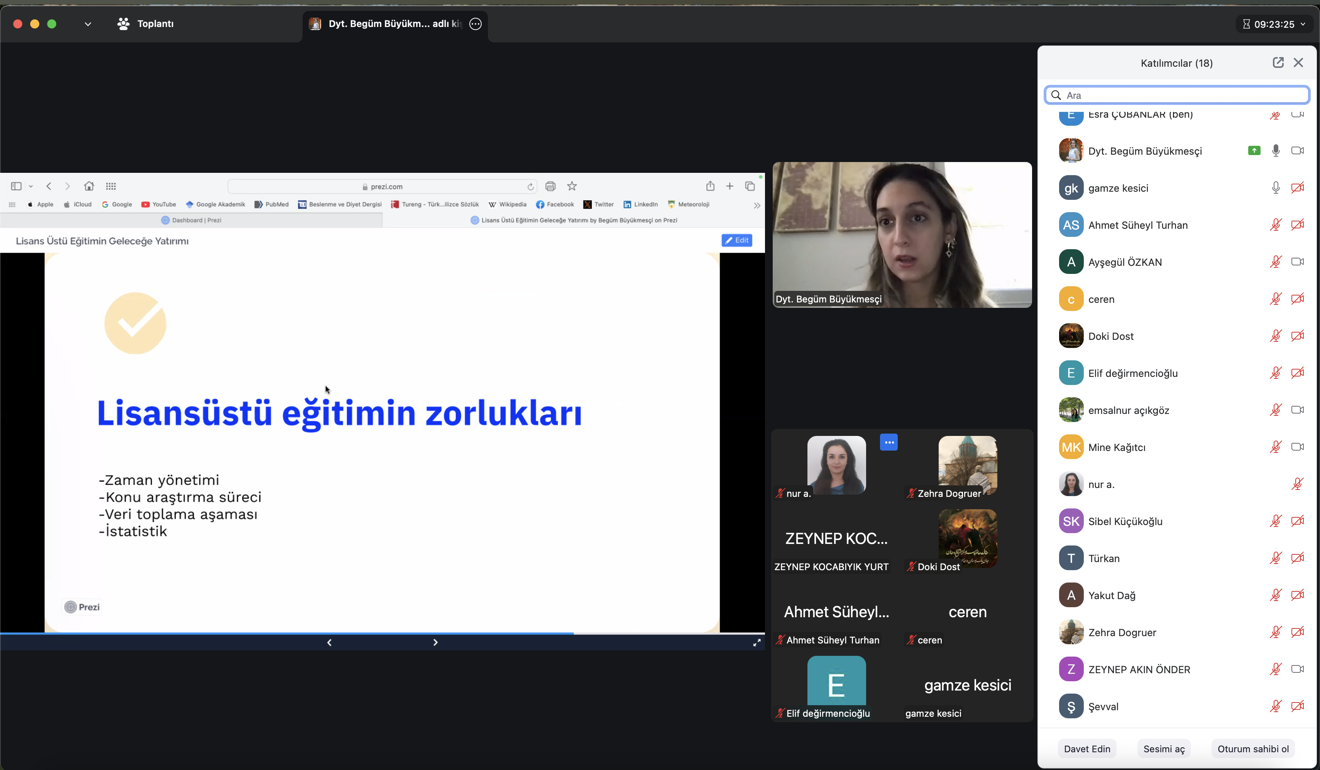Click the screen share icon for Dyt. Begüm Büyükmesçi
The height and width of the screenshot is (770, 1320).
[x=1254, y=151]
